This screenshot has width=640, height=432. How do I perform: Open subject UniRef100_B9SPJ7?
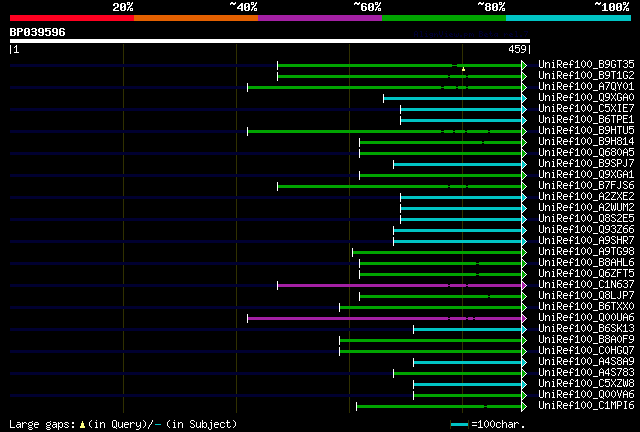[x=586, y=163]
